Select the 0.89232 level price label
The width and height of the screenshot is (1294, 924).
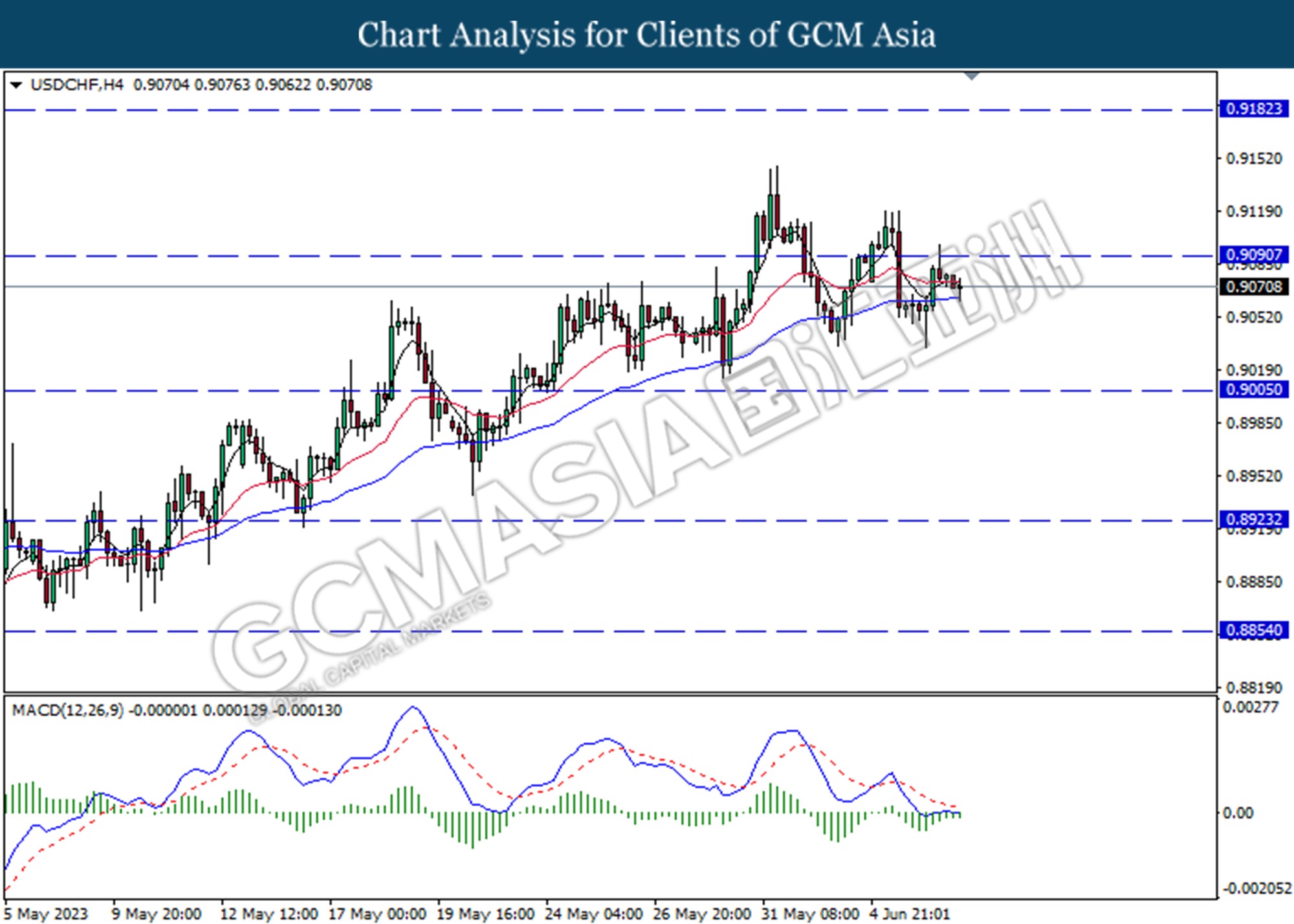point(1254,519)
